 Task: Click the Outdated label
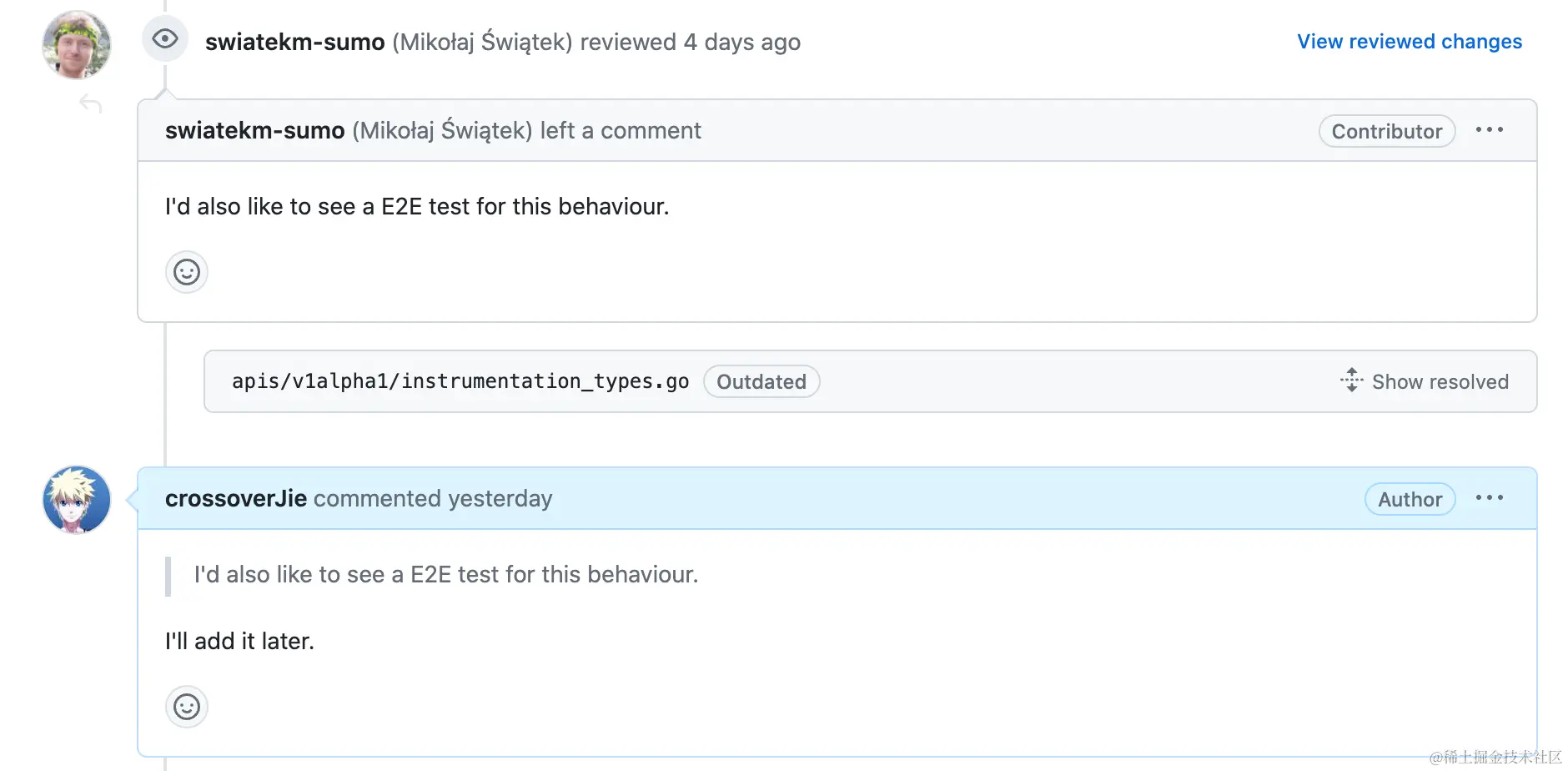point(761,381)
